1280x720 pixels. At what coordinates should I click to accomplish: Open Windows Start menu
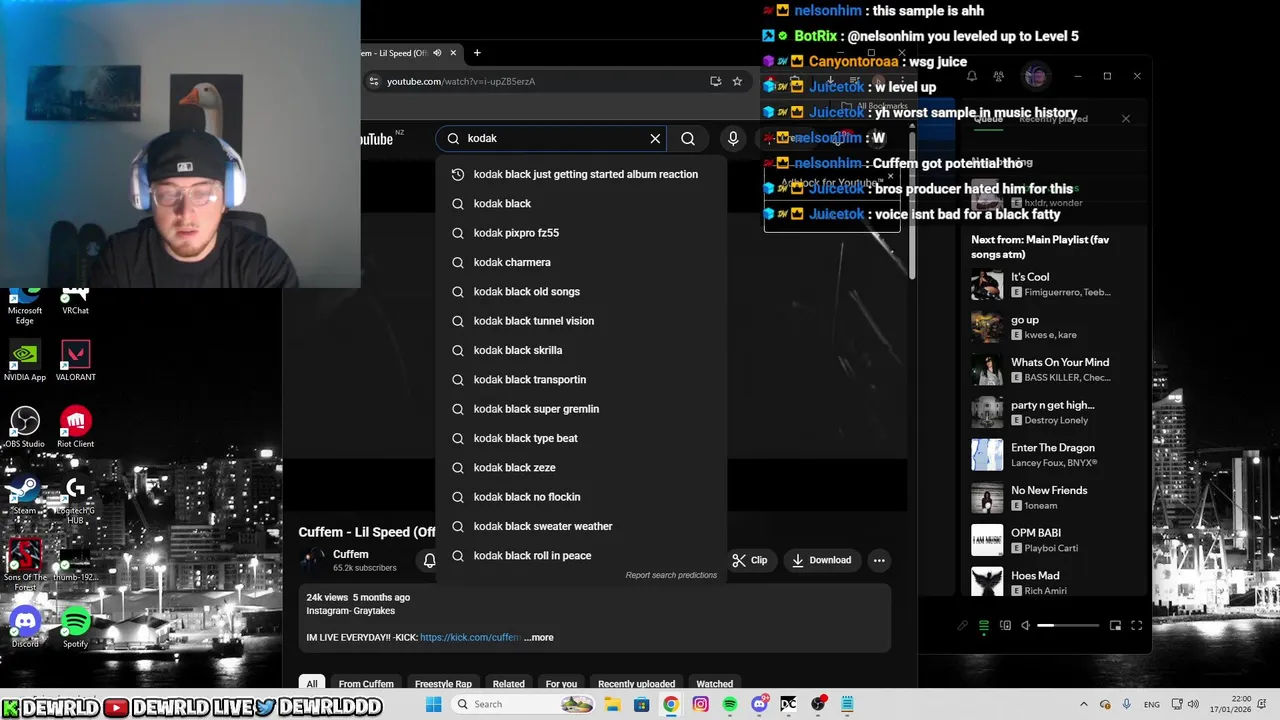[433, 704]
